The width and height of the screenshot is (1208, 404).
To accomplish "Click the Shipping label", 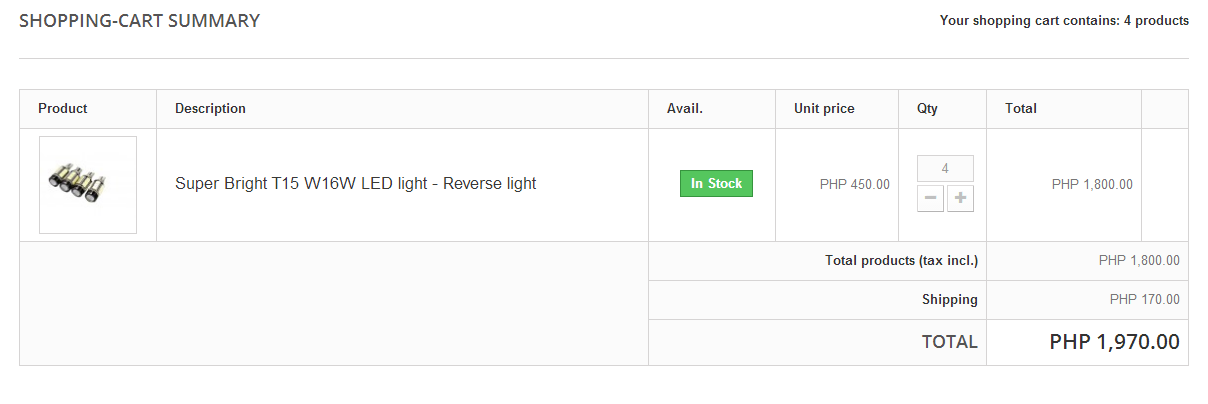I will 949,300.
